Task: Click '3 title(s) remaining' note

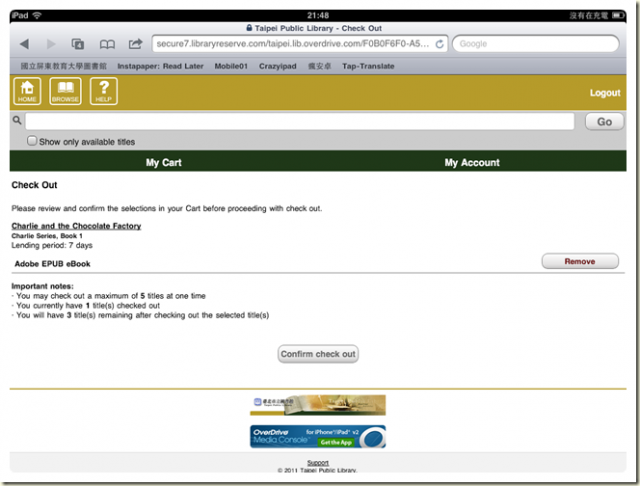Action: coord(142,315)
